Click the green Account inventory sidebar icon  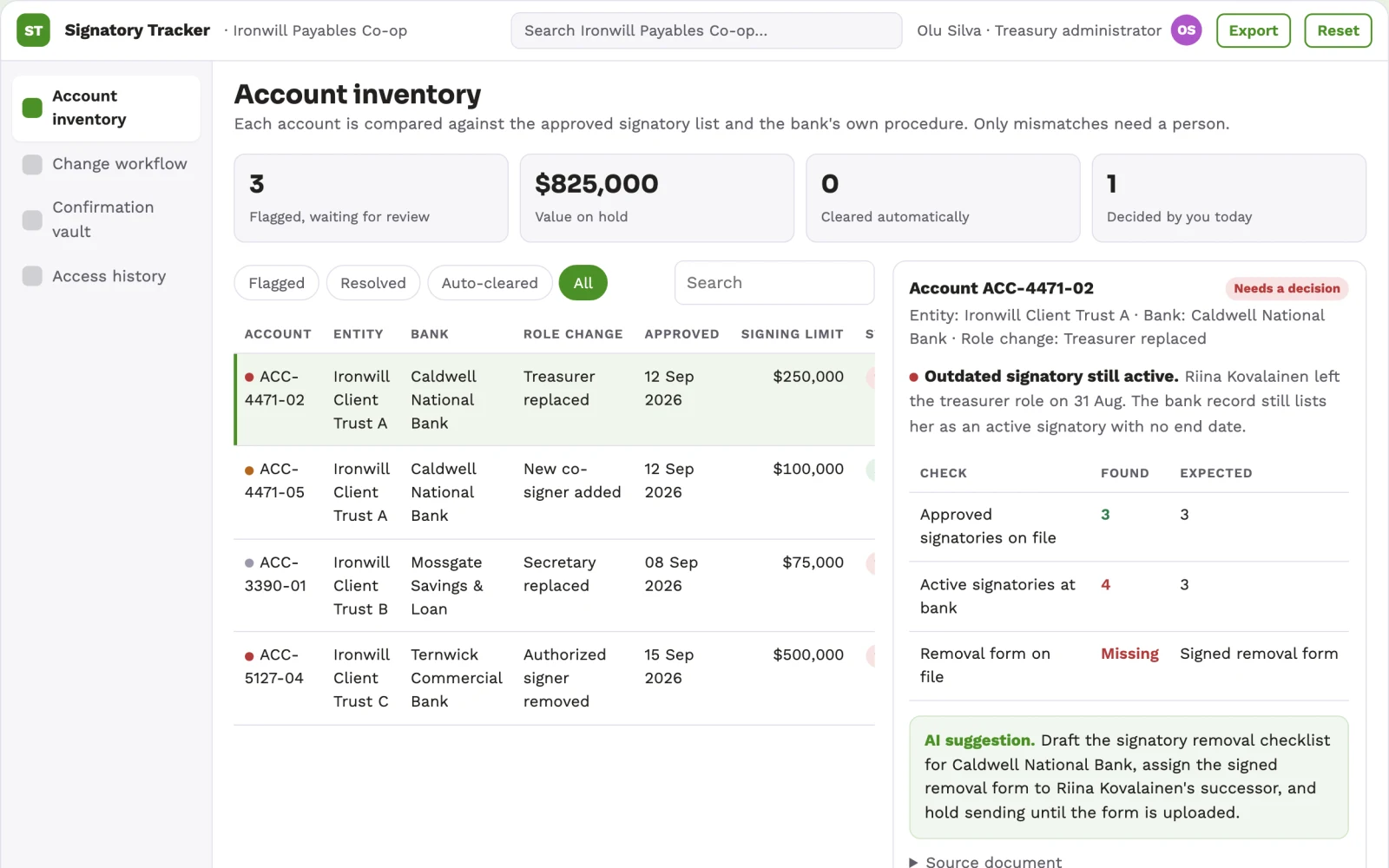pos(32,108)
